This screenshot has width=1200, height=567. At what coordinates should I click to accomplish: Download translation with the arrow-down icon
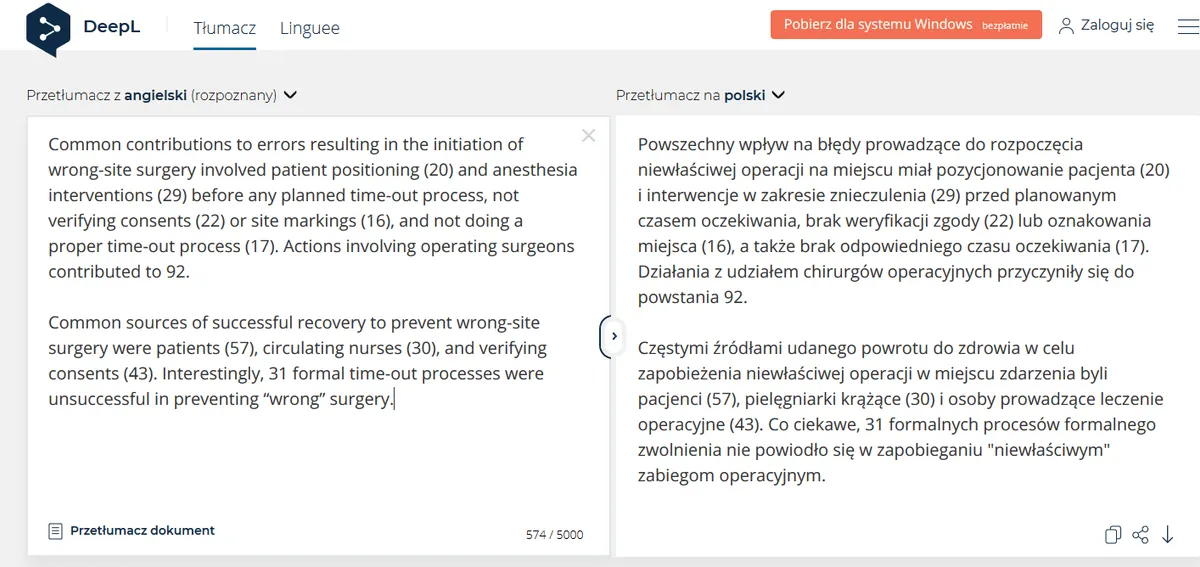tap(1167, 535)
